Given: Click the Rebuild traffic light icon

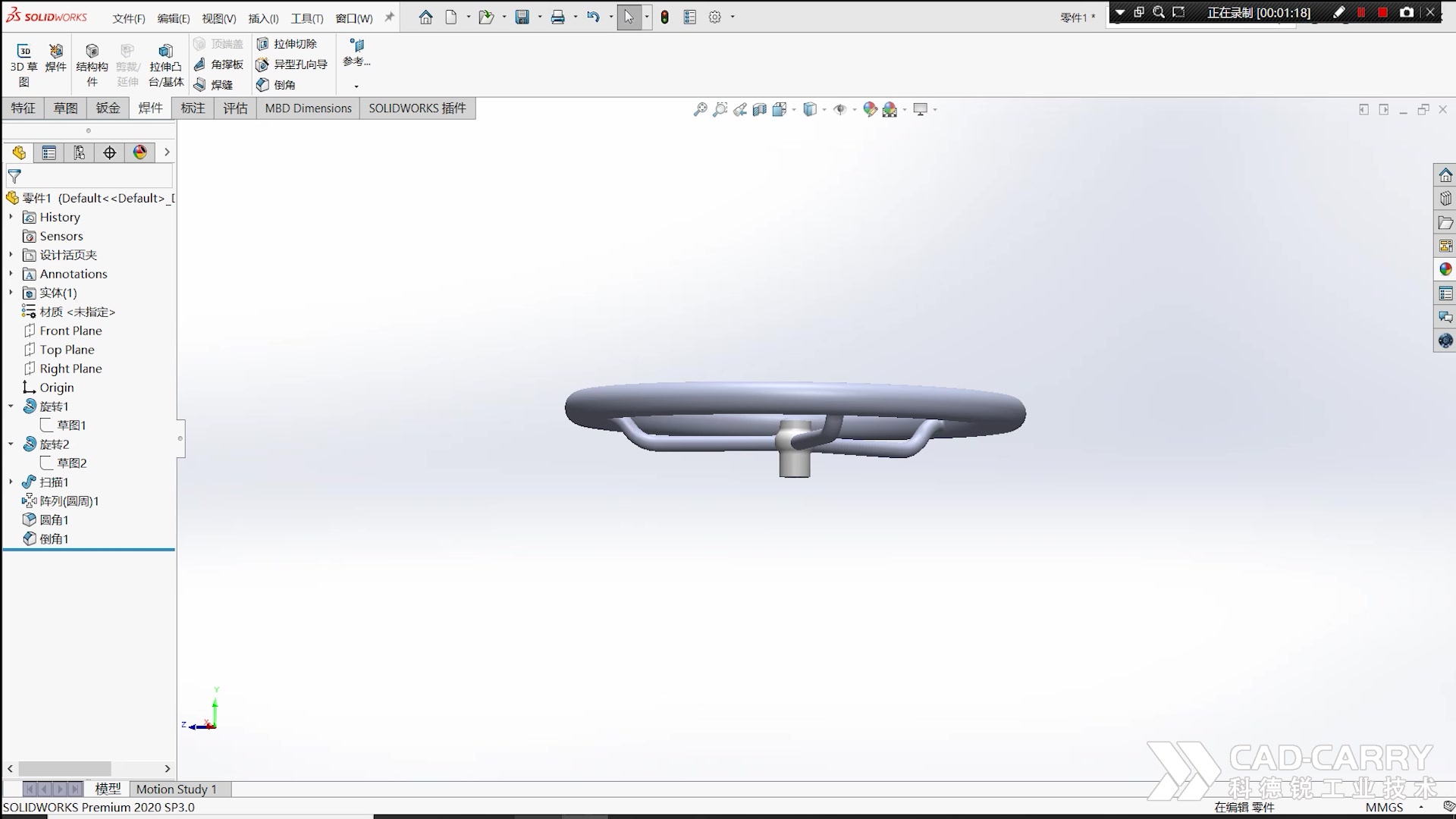Looking at the screenshot, I should pos(665,17).
